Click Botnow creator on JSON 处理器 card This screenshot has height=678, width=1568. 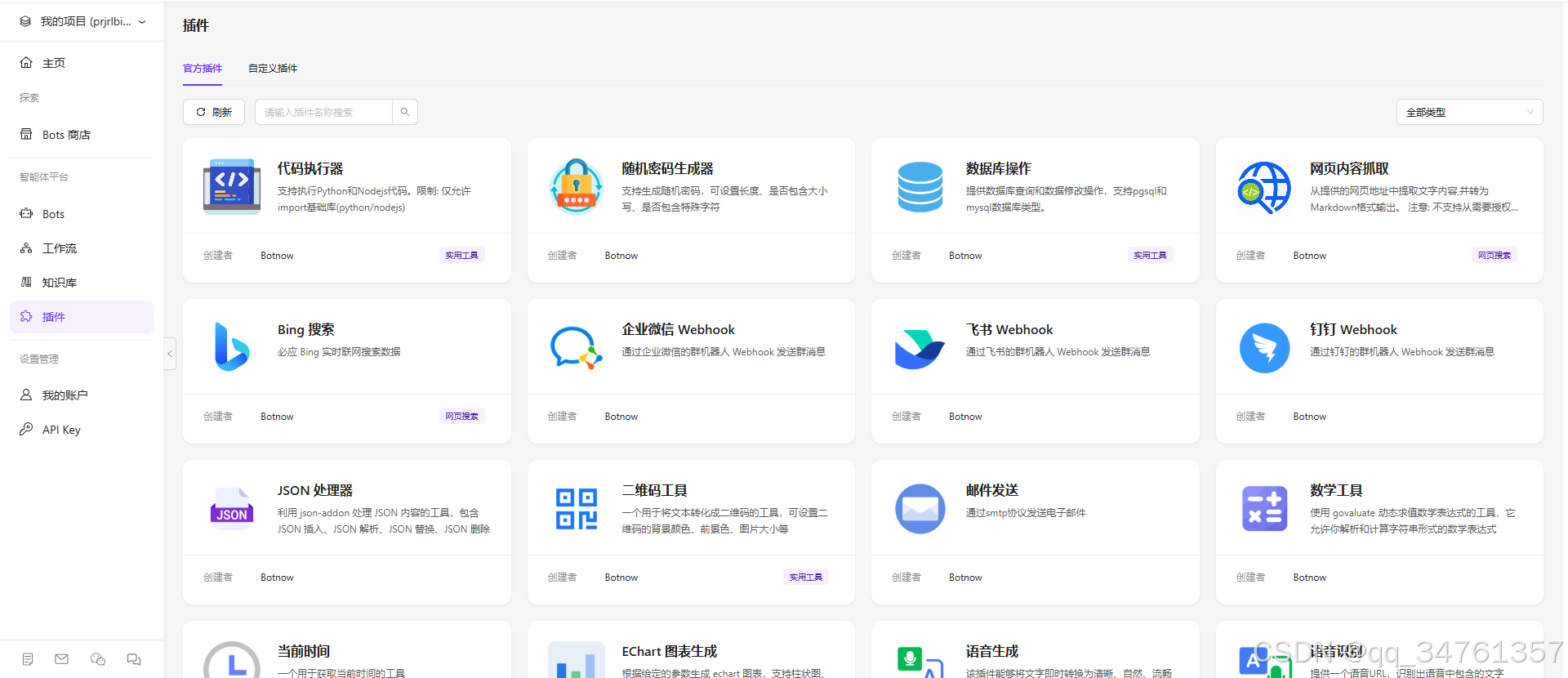tap(277, 578)
